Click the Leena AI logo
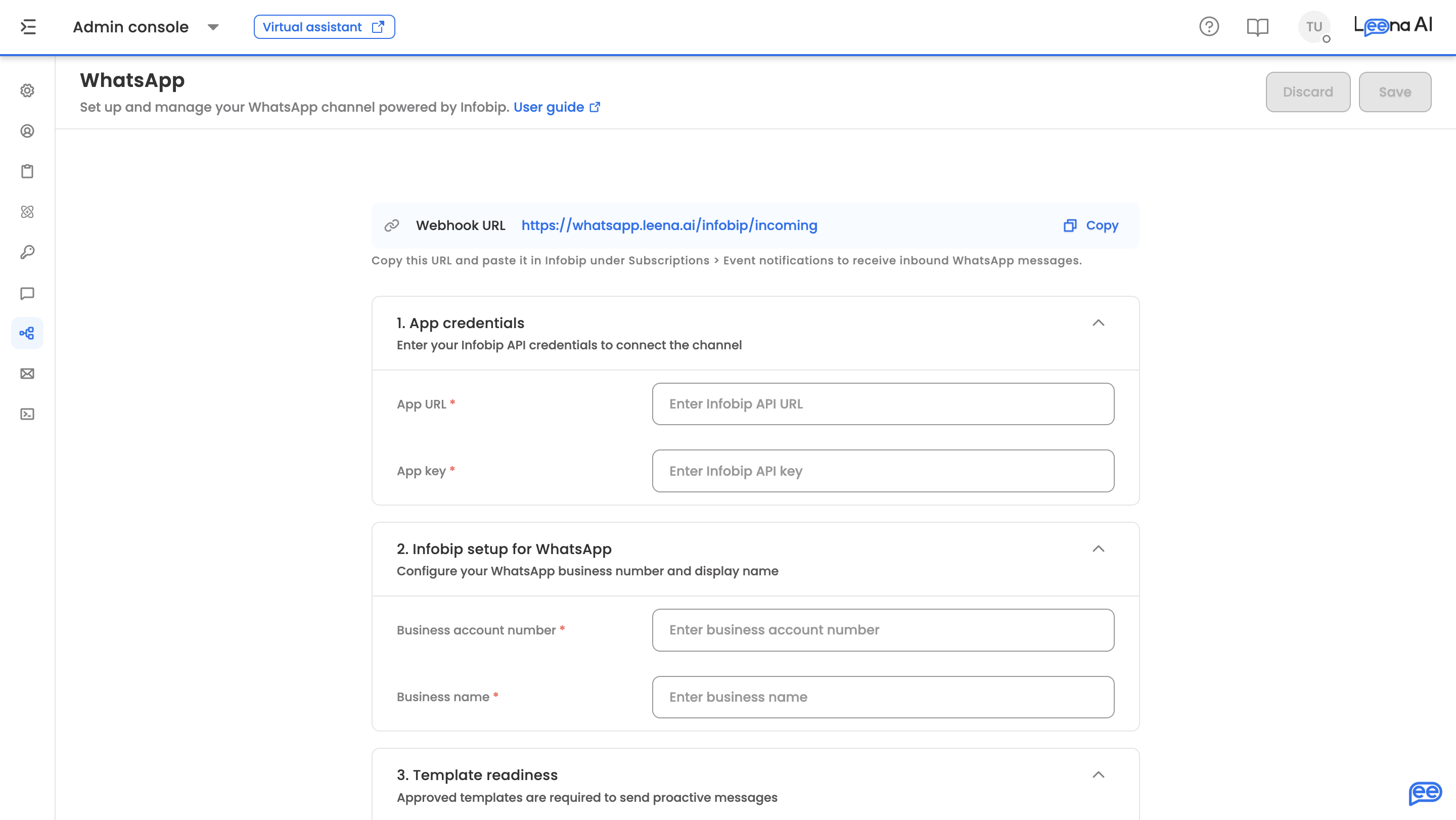The width and height of the screenshot is (1456, 820). coord(1392,26)
